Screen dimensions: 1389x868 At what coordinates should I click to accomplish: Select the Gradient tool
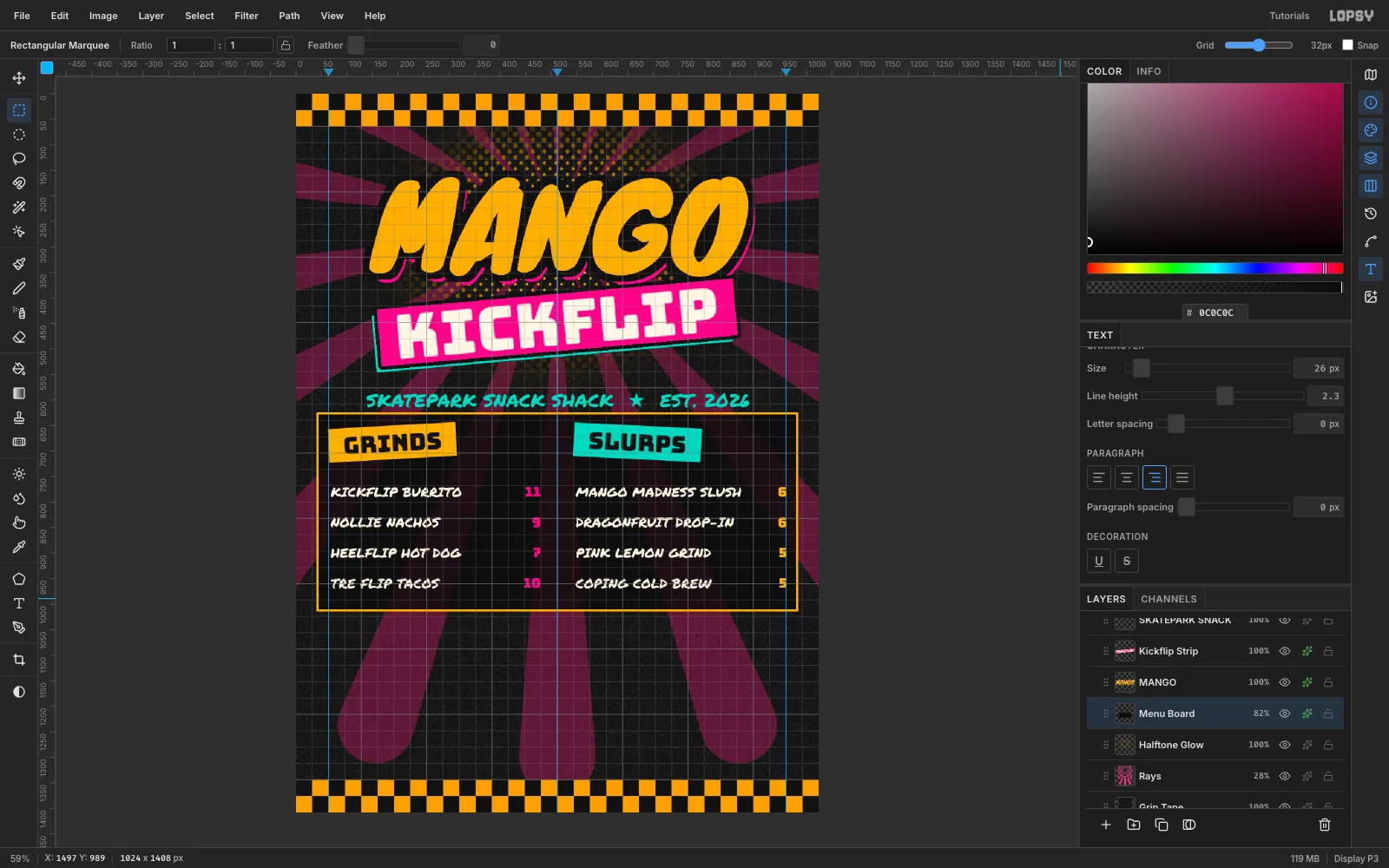[x=19, y=393]
